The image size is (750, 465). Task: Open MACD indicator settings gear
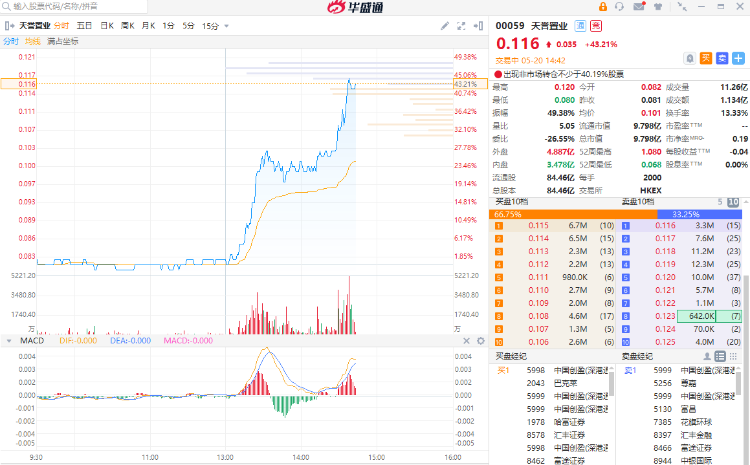[x=481, y=341]
